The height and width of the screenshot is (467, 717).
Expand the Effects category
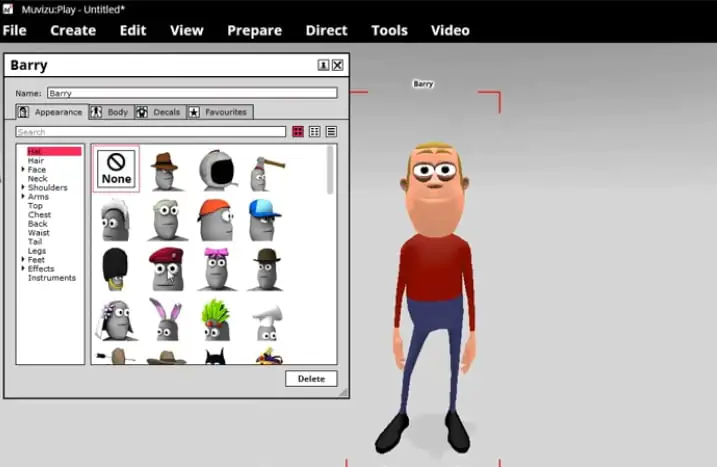coord(24,269)
